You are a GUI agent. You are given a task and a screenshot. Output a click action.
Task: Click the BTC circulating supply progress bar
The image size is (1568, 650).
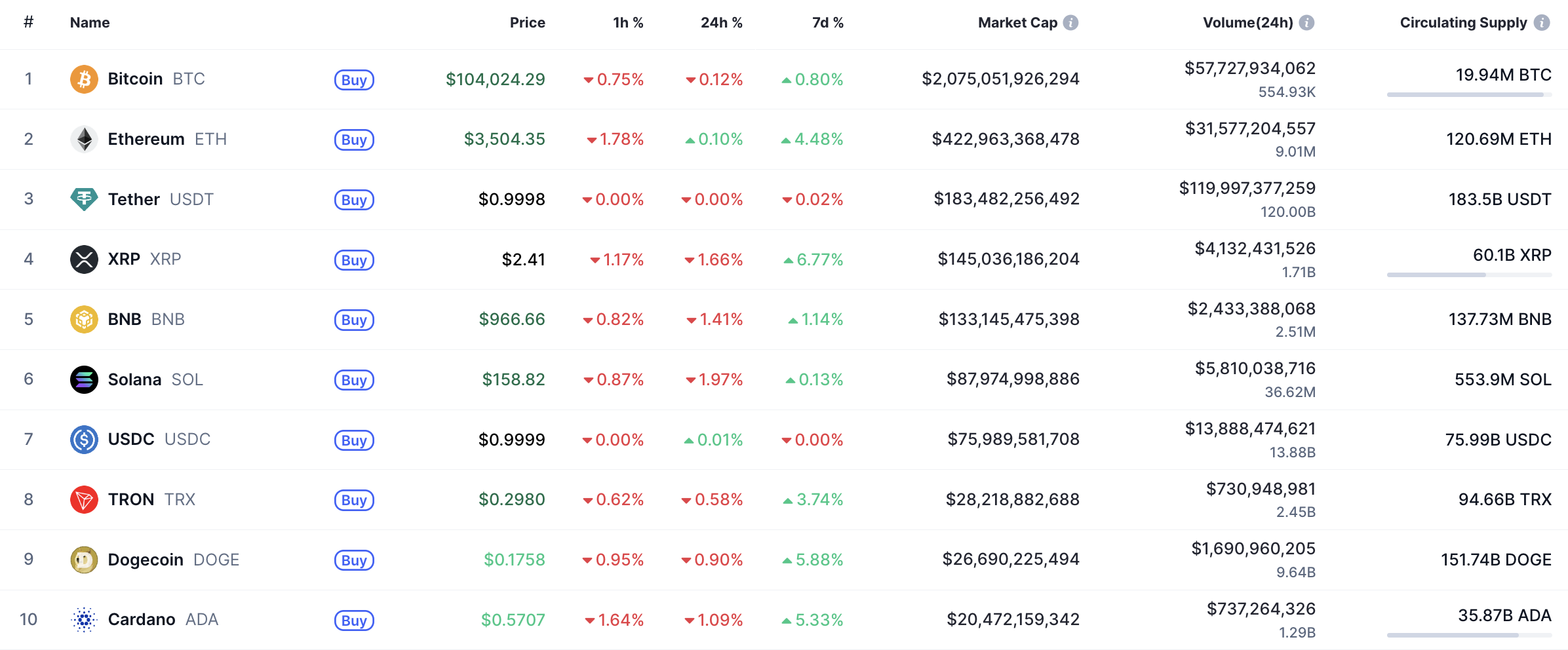coord(1468,94)
